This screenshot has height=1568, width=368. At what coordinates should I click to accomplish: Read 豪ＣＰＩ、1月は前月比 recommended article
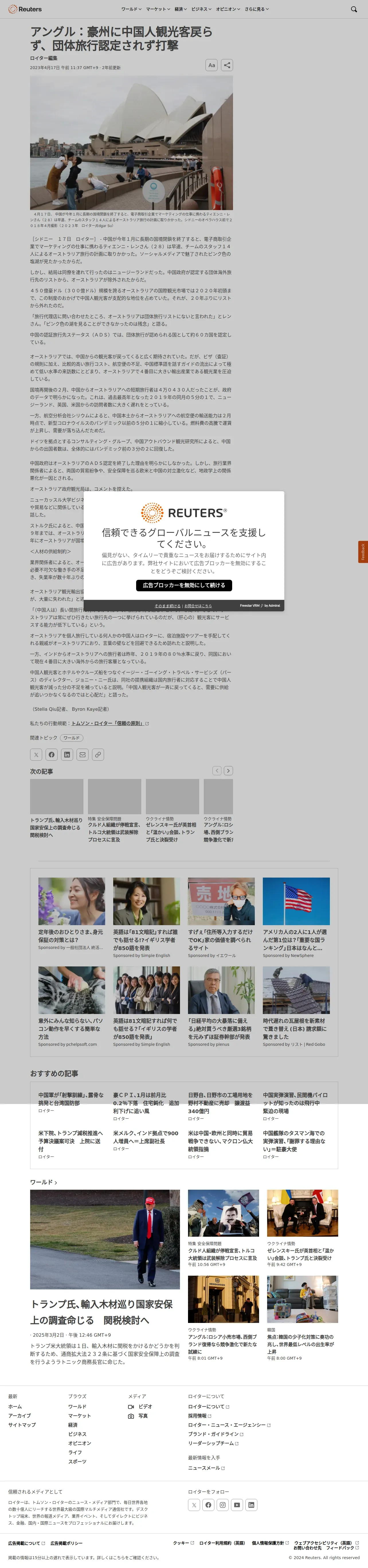coord(146,1102)
